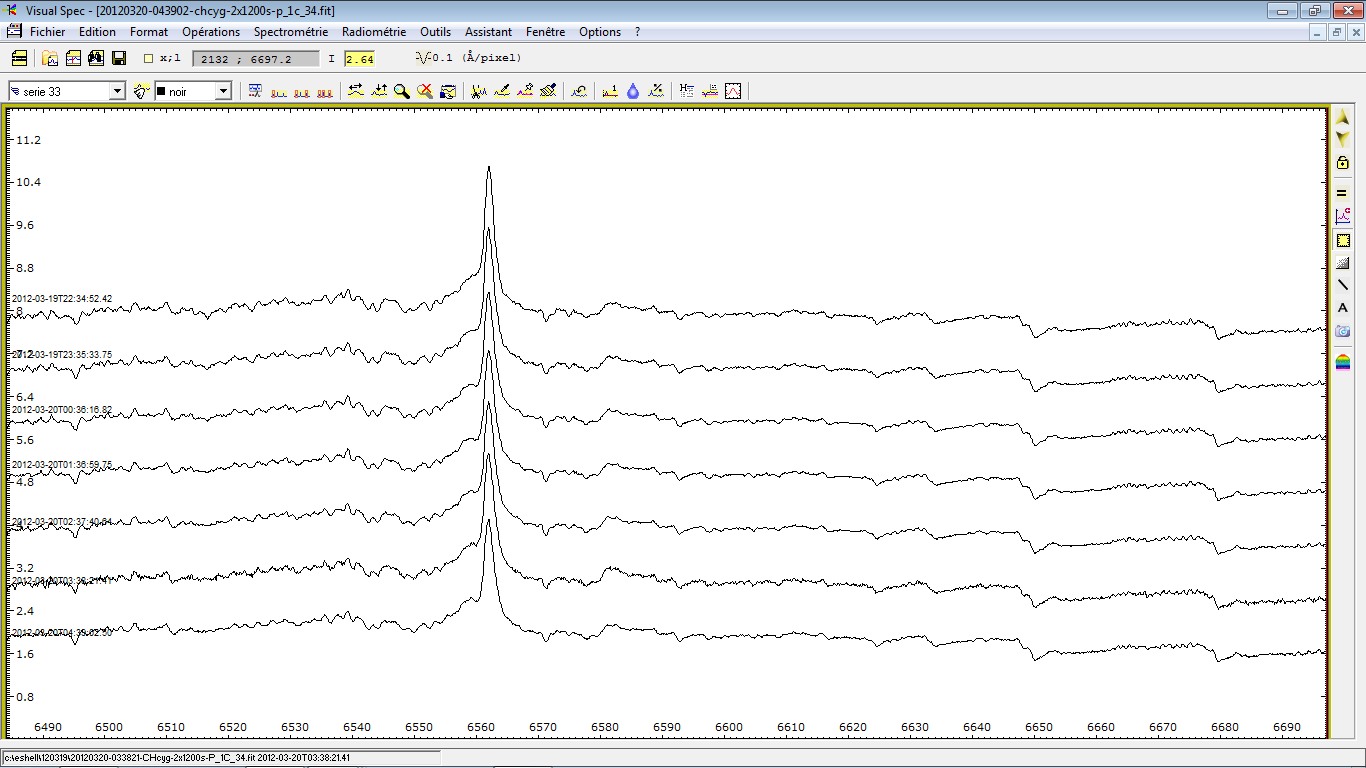
Task: Click the rainbow spectrum color icon
Action: [x=1343, y=361]
